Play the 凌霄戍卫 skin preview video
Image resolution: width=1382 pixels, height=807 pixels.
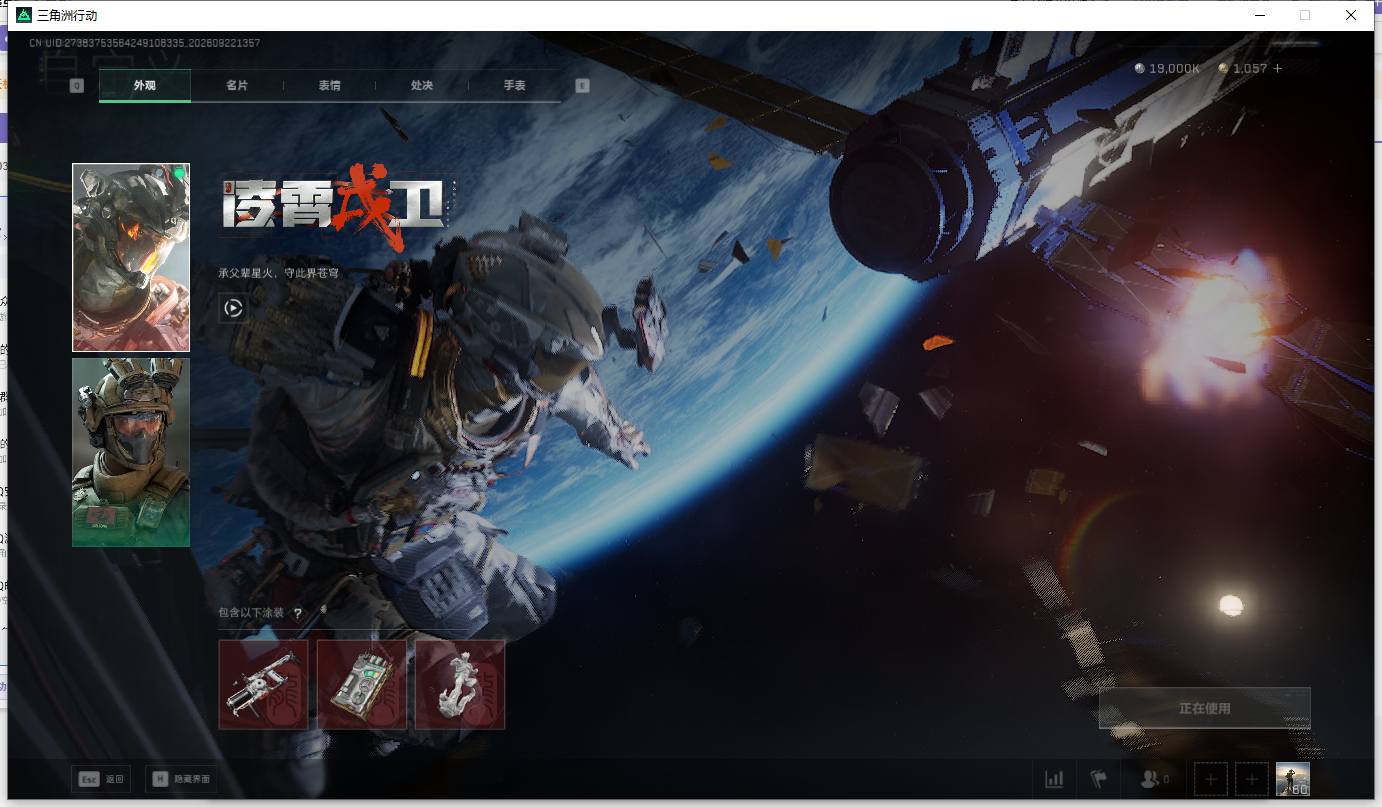point(232,308)
